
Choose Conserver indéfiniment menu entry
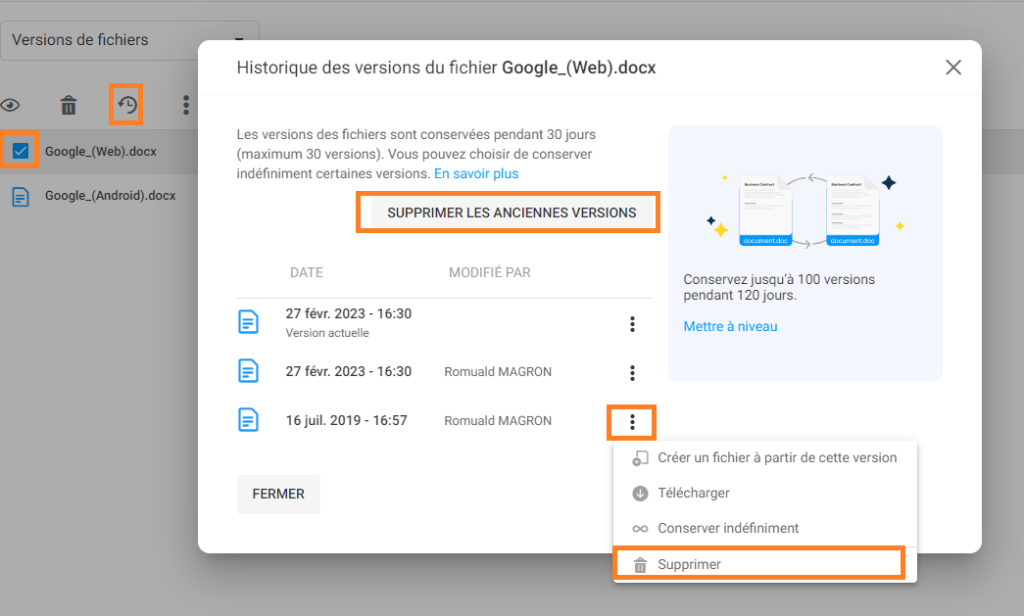[x=765, y=528]
